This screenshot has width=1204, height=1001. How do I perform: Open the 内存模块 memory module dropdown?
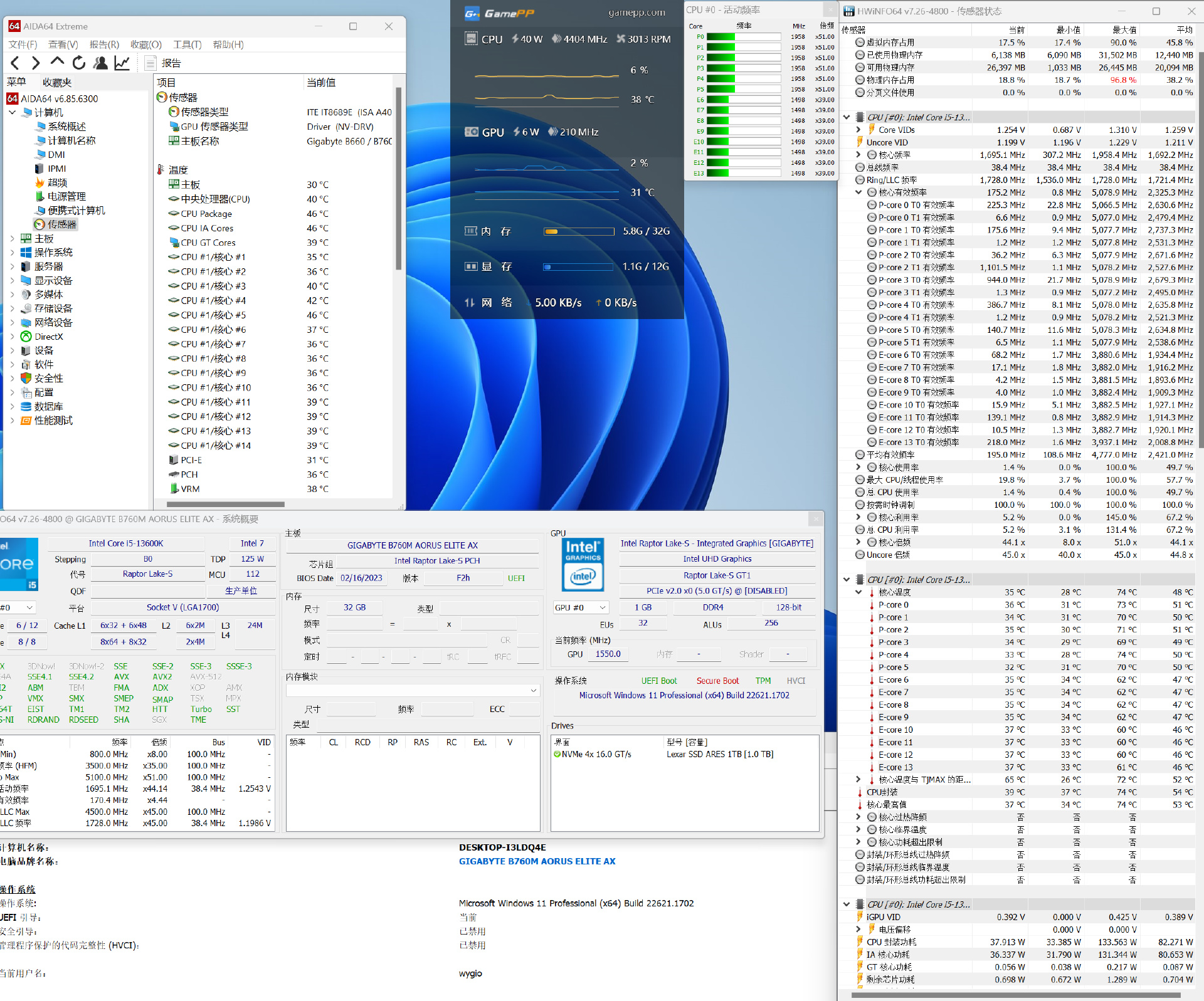[x=413, y=690]
